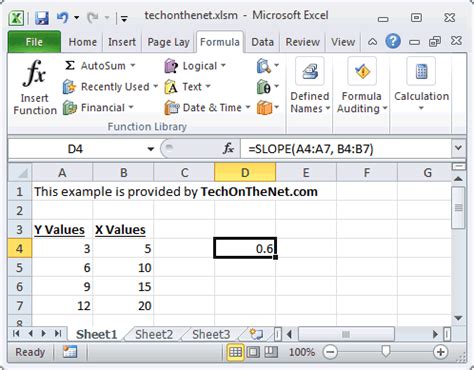Open Lookup & Reference functions icon
Screen dimensions: 474x370
(x=268, y=66)
